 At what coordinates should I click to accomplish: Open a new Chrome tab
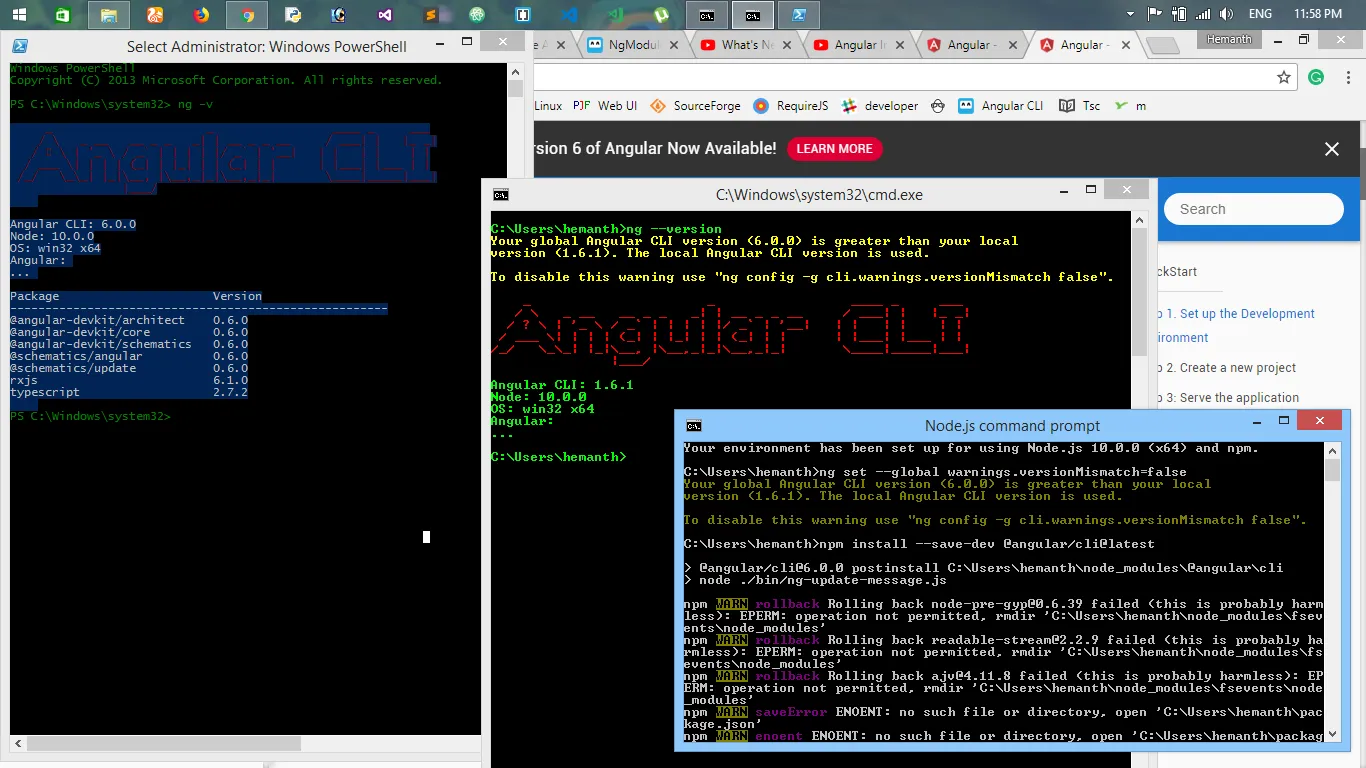pyautogui.click(x=1162, y=46)
